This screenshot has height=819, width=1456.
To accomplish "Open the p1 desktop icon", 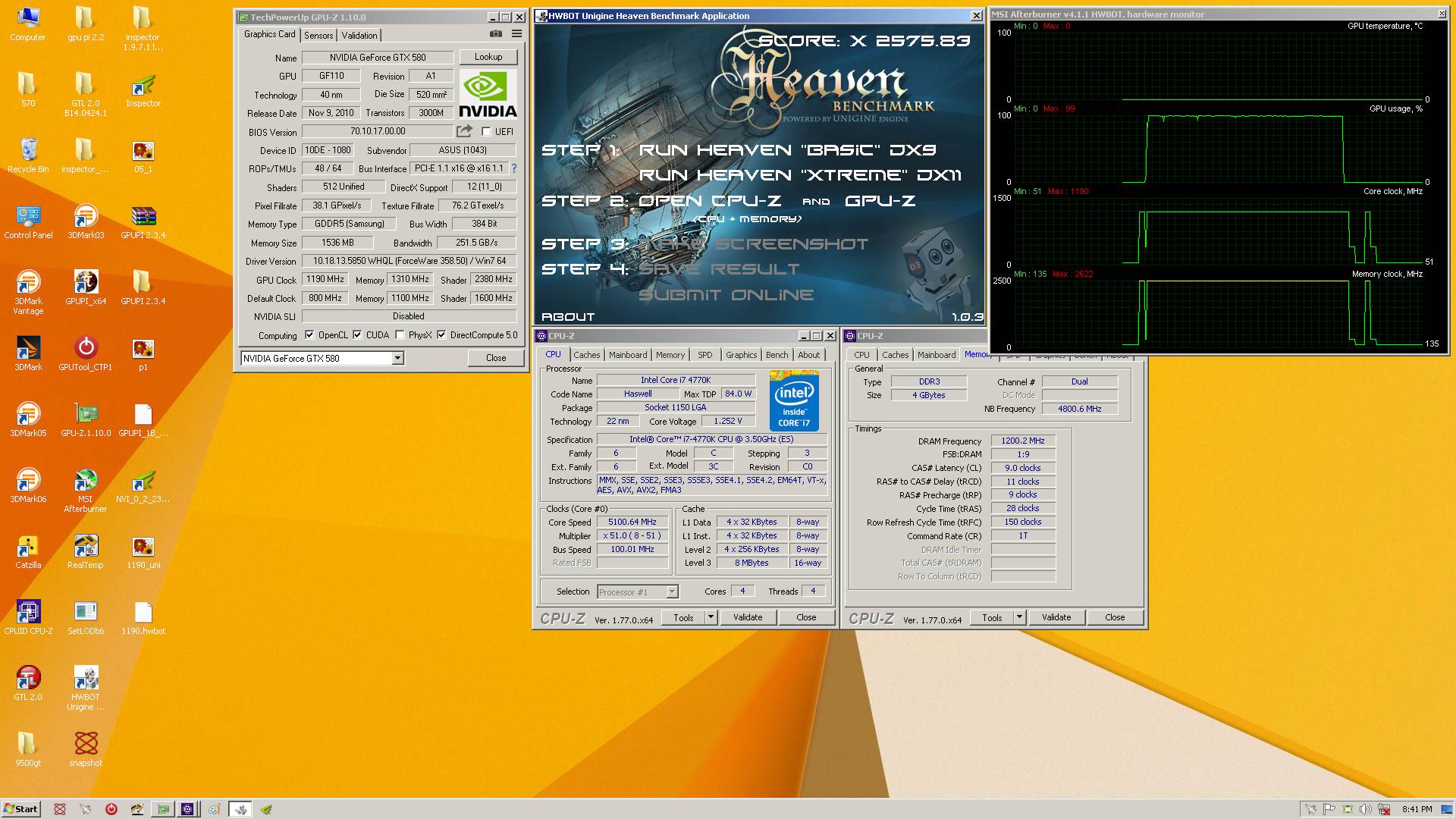I will 143,354.
